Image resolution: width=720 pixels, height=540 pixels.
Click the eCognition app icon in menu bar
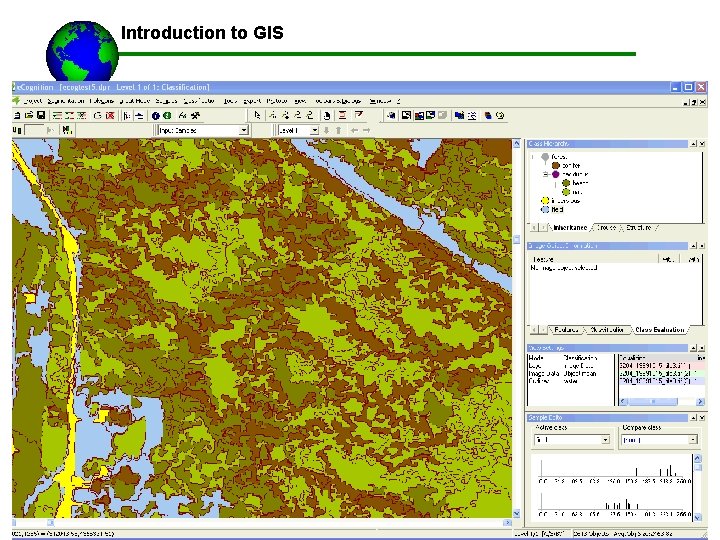(17, 101)
